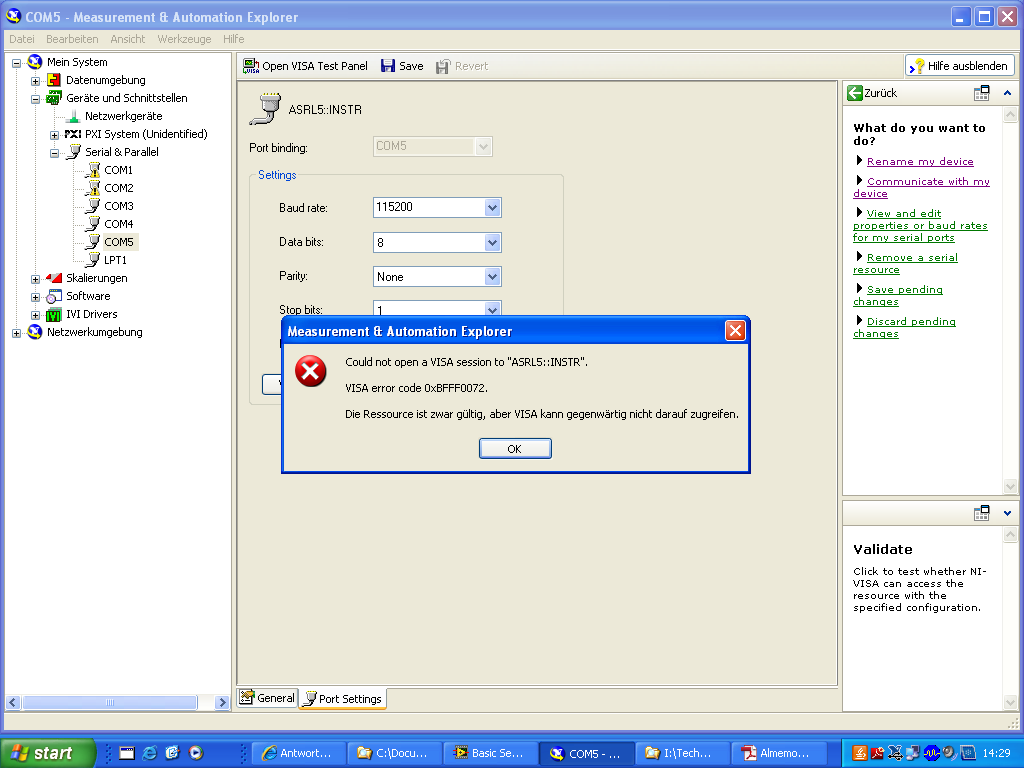Open the Werkzeuge menu
The image size is (1024, 768).
pyautogui.click(x=184, y=39)
